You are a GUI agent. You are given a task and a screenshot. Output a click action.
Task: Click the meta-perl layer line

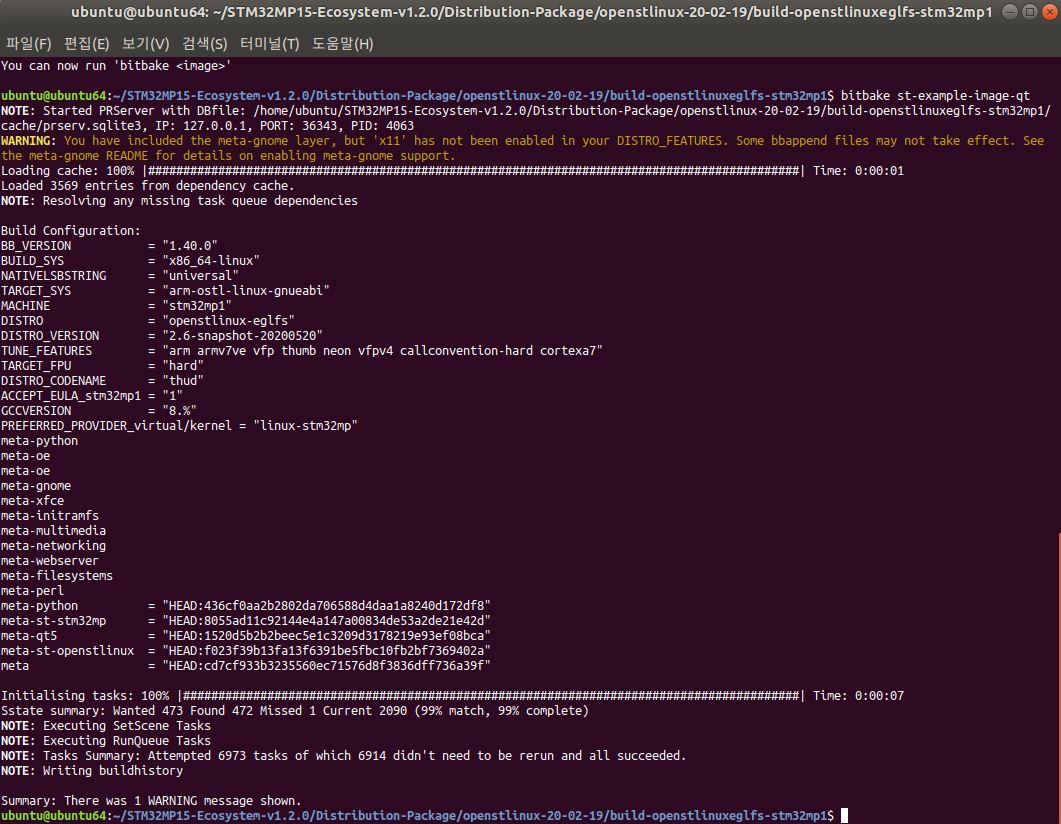click(x=32, y=591)
